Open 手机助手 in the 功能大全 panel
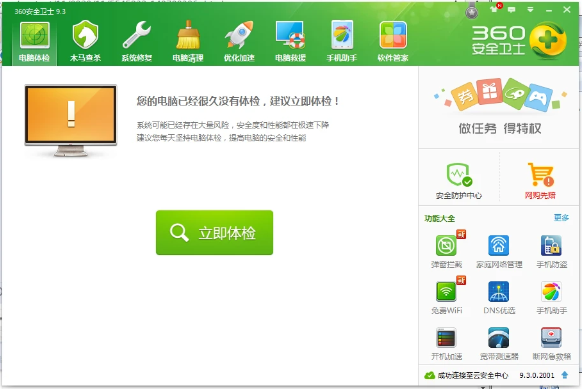 pyautogui.click(x=552, y=297)
